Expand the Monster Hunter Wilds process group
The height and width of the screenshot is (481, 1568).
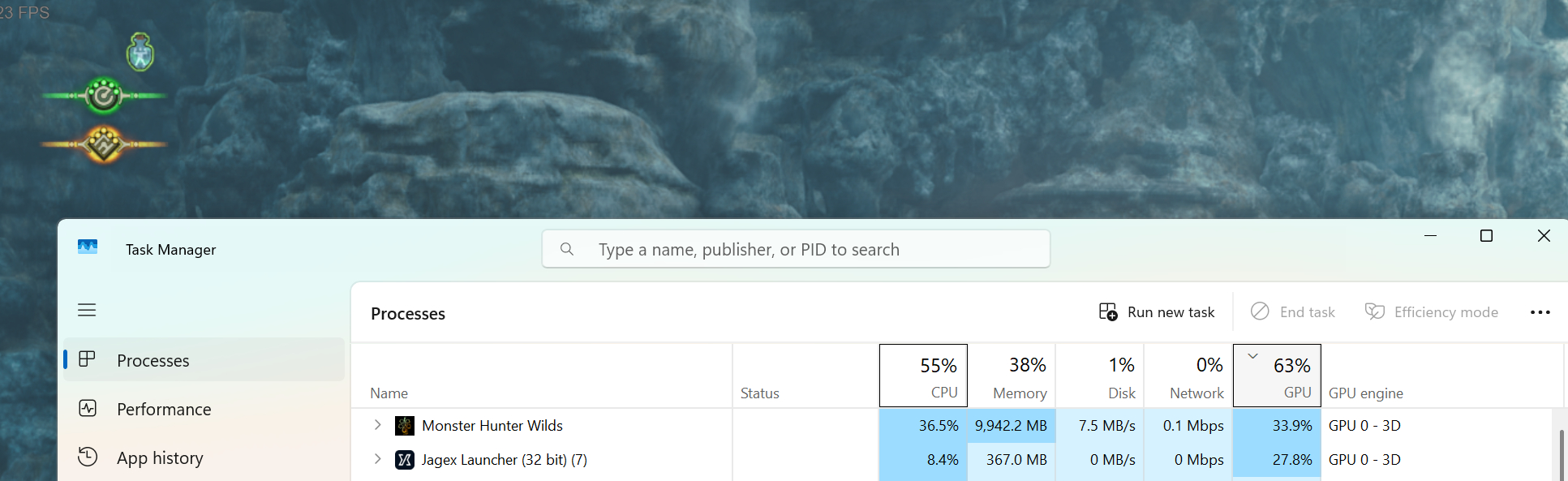(377, 425)
